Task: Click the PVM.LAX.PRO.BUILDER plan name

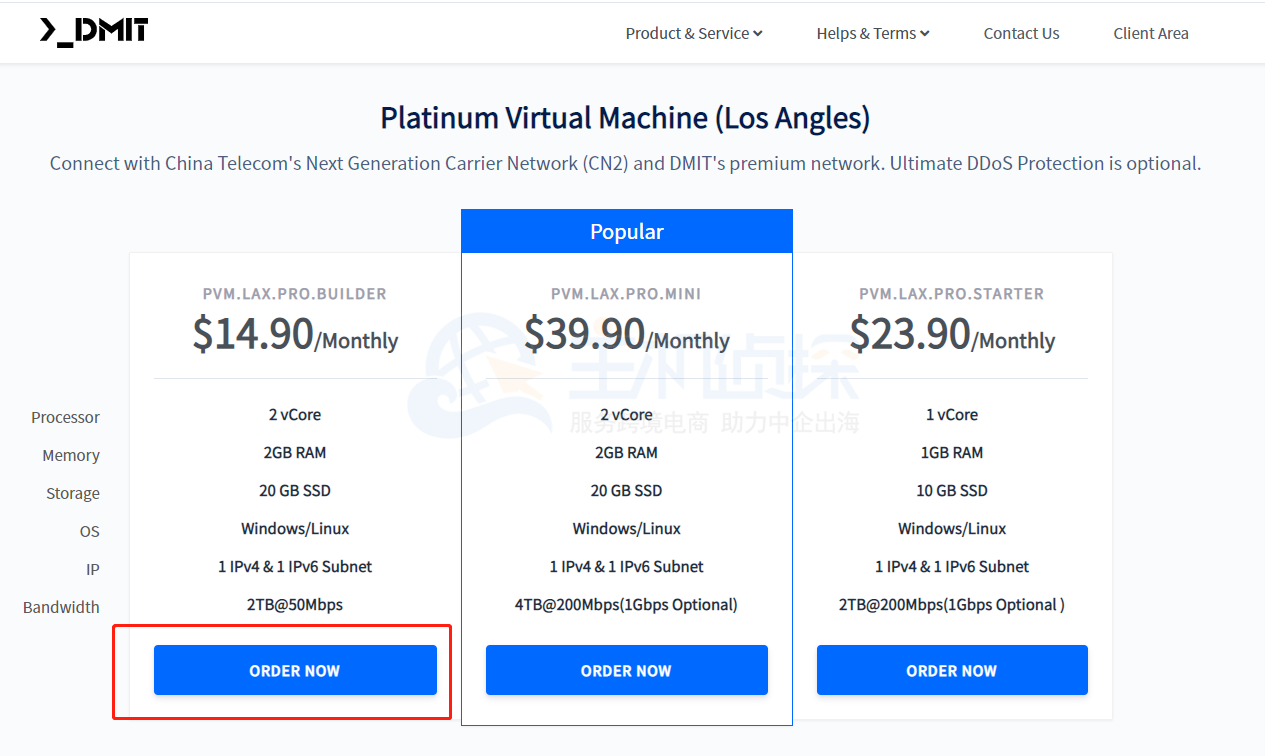Action: [x=295, y=294]
